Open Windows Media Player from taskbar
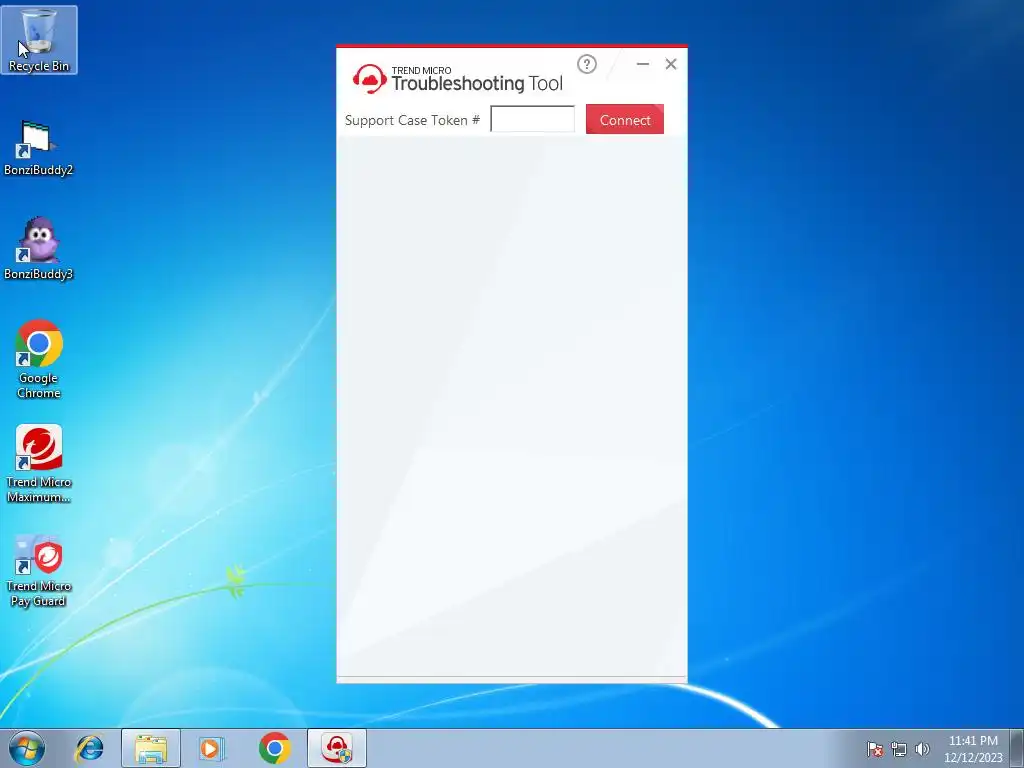This screenshot has height=768, width=1024. tap(212, 748)
